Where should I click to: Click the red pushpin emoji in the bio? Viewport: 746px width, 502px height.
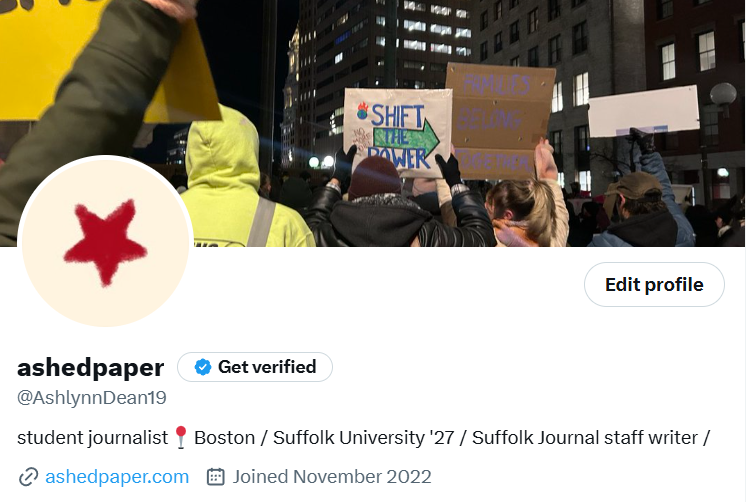(181, 437)
